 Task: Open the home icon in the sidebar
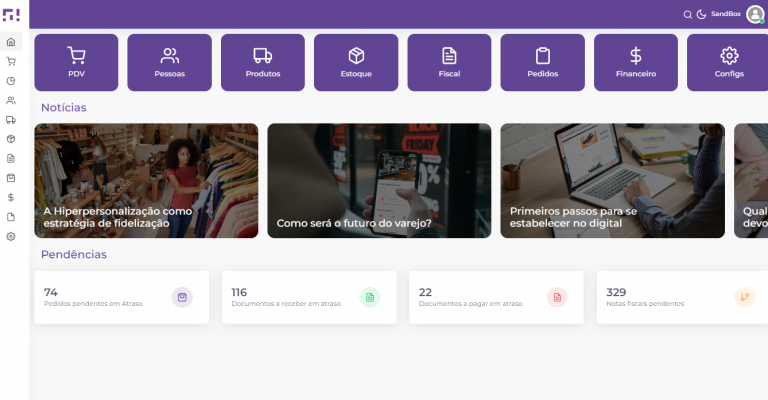(11, 42)
